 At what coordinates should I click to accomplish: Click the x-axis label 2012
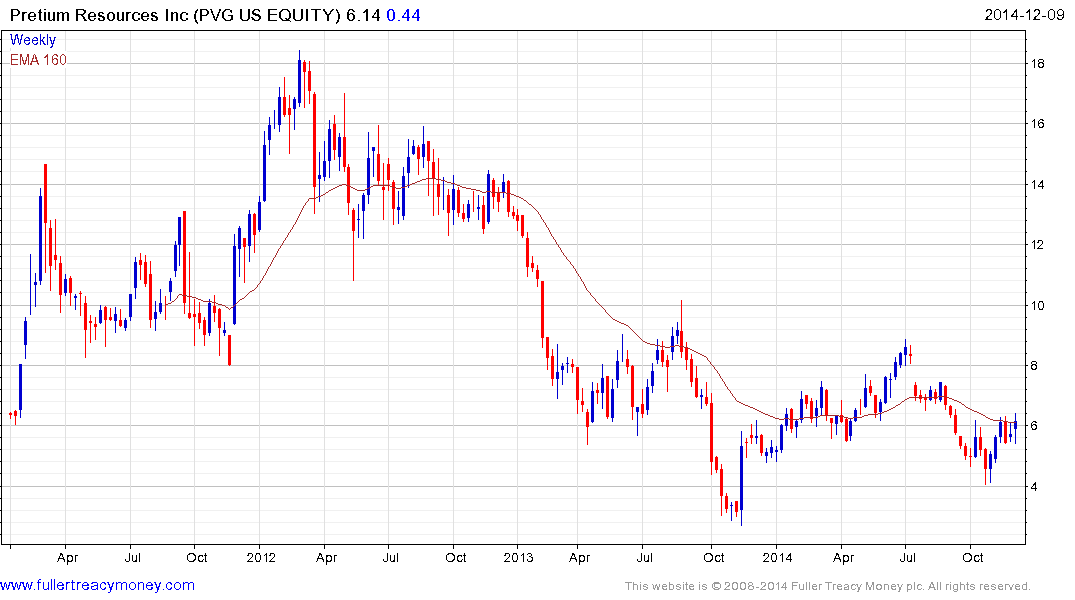coord(261,557)
